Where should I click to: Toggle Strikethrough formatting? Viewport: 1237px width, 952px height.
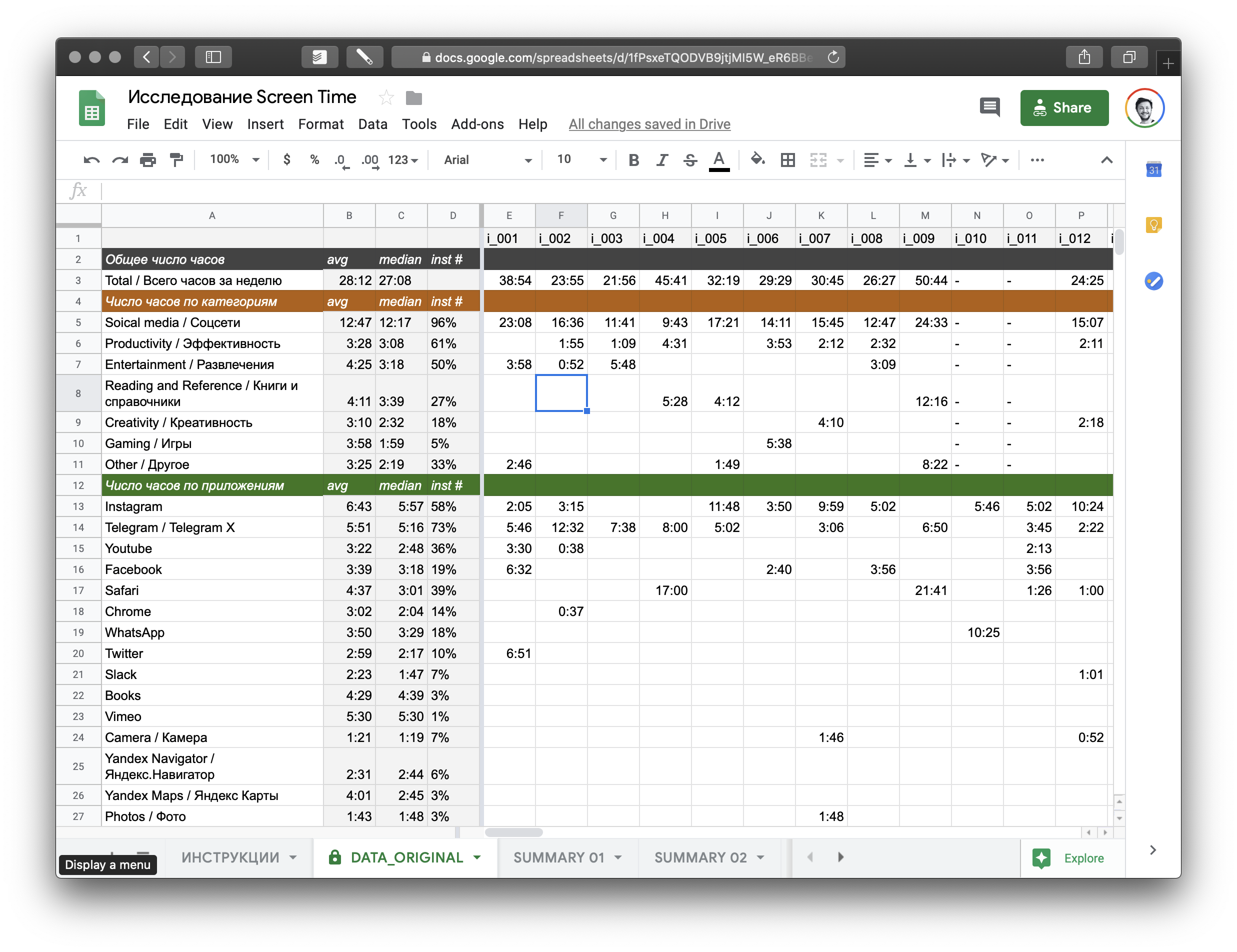690,160
